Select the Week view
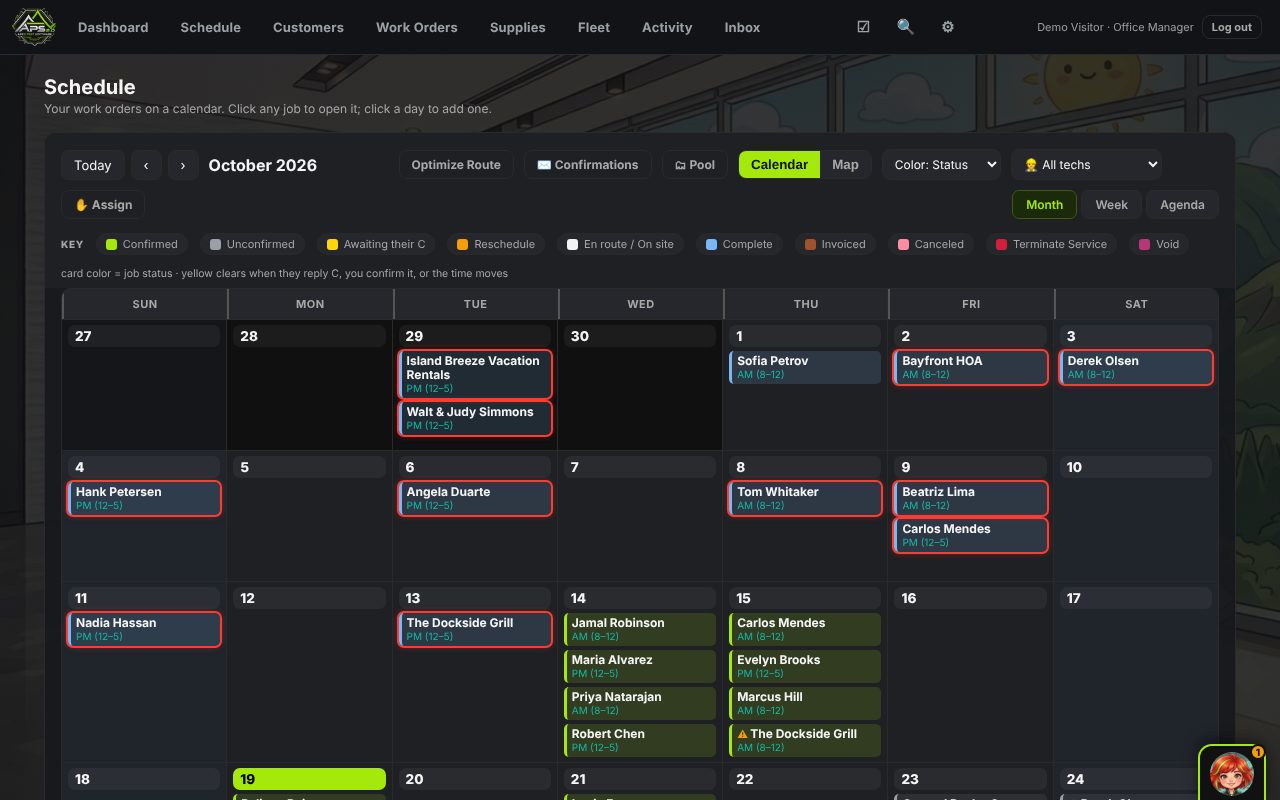Screen dimensions: 1280x800 1111,205
